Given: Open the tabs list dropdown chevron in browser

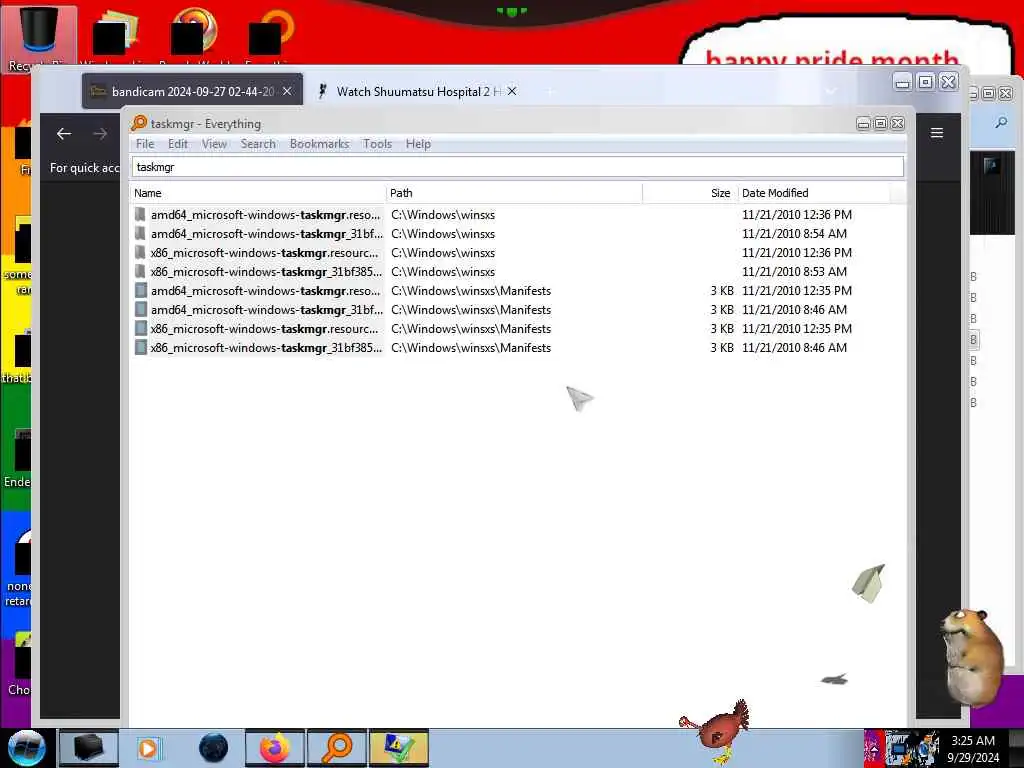Looking at the screenshot, I should [x=831, y=91].
